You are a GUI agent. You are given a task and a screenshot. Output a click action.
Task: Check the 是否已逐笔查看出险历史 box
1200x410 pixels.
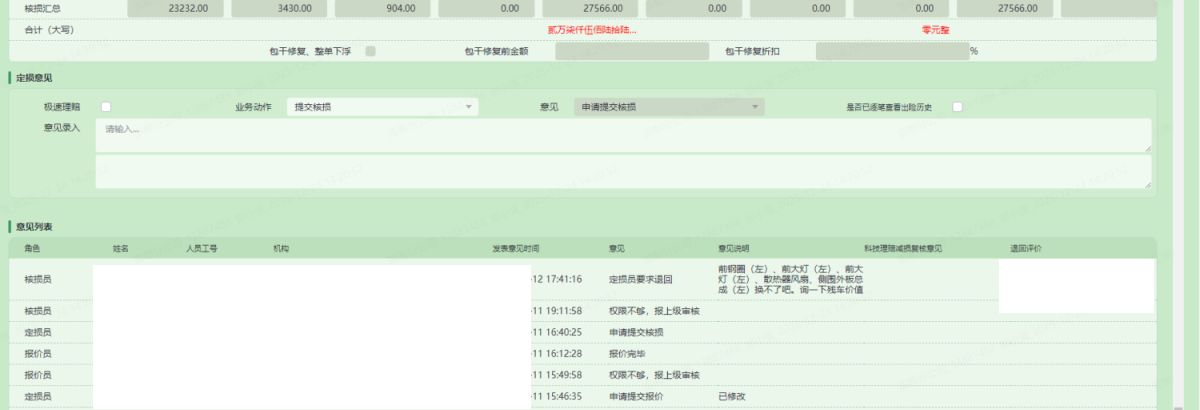click(957, 107)
